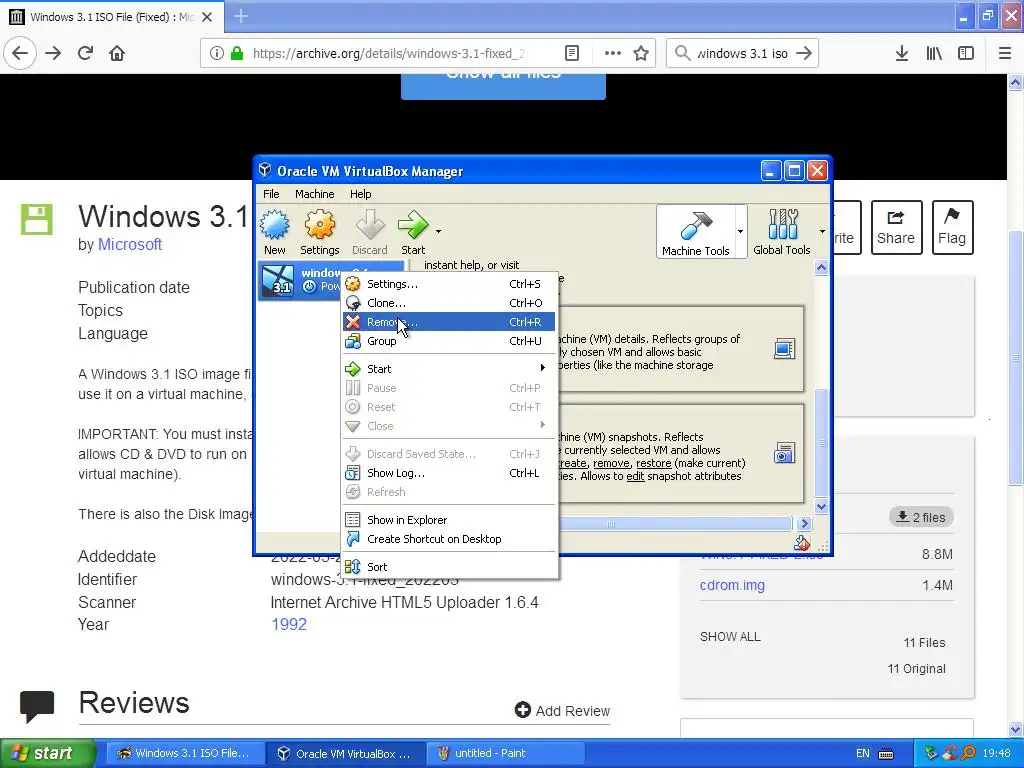This screenshot has height=768, width=1024.
Task: Click the horizontal scroll right arrow in VirtualBox
Action: click(804, 524)
